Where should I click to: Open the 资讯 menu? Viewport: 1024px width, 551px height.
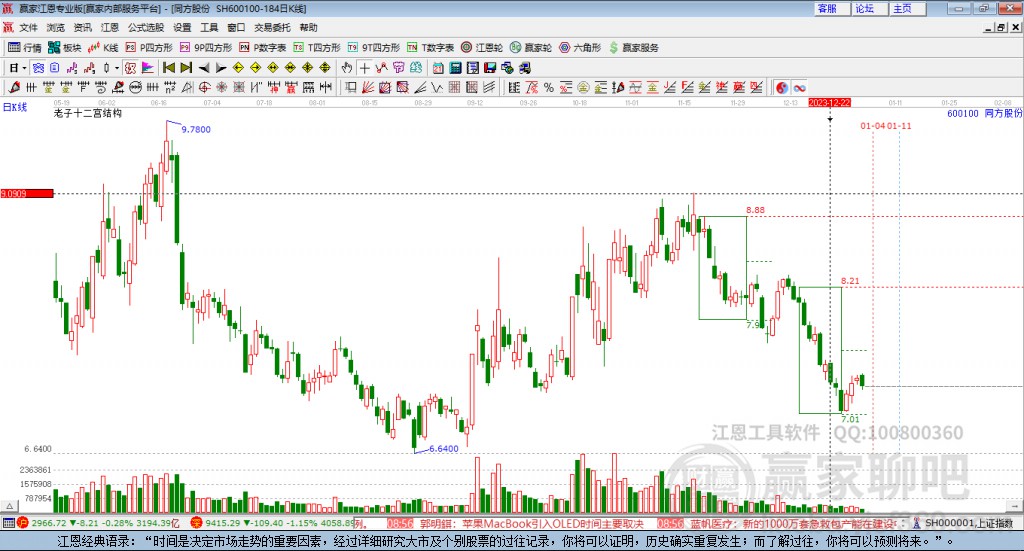[x=82, y=27]
